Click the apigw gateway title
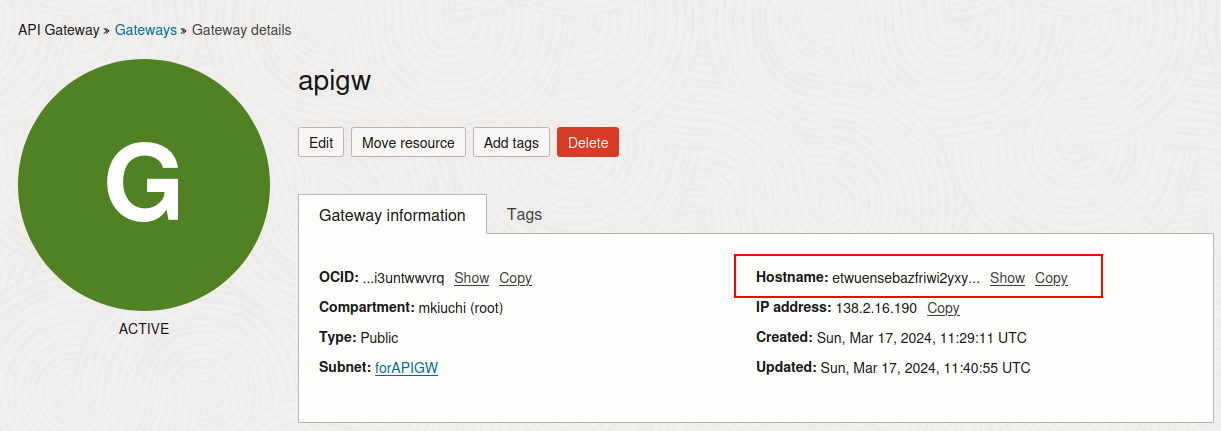This screenshot has height=431, width=1221. coord(335,82)
